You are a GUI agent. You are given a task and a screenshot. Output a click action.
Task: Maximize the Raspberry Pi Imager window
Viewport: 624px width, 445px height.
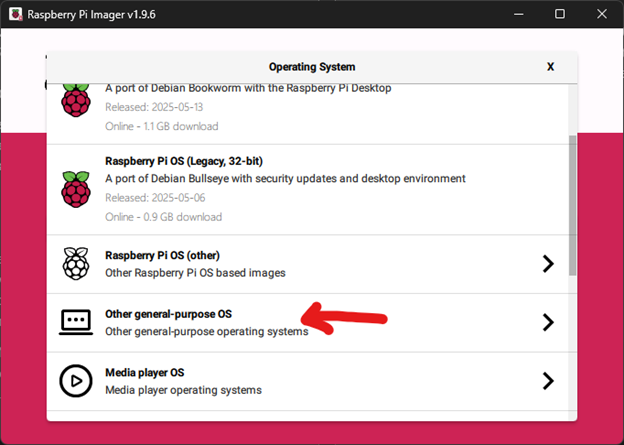click(560, 14)
